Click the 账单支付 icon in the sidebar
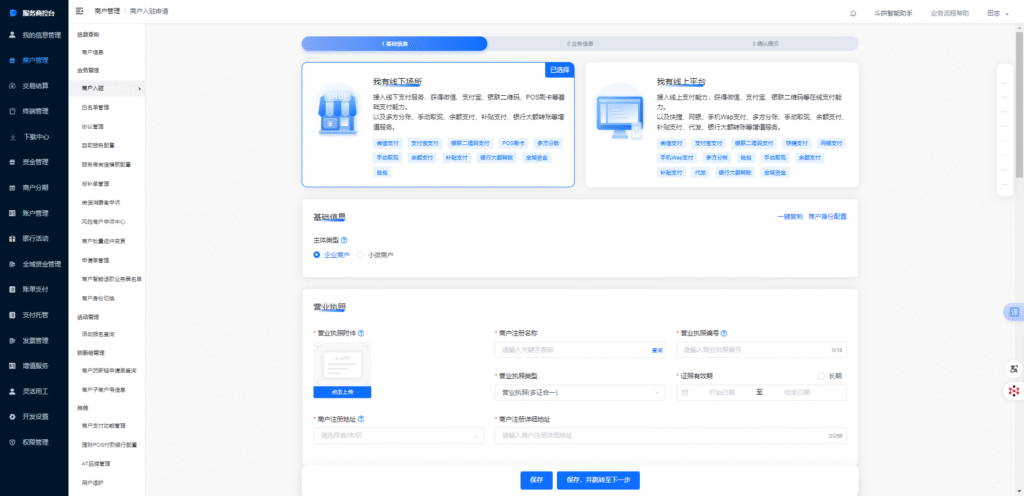Viewport: 1024px width, 496px height. coord(12,289)
